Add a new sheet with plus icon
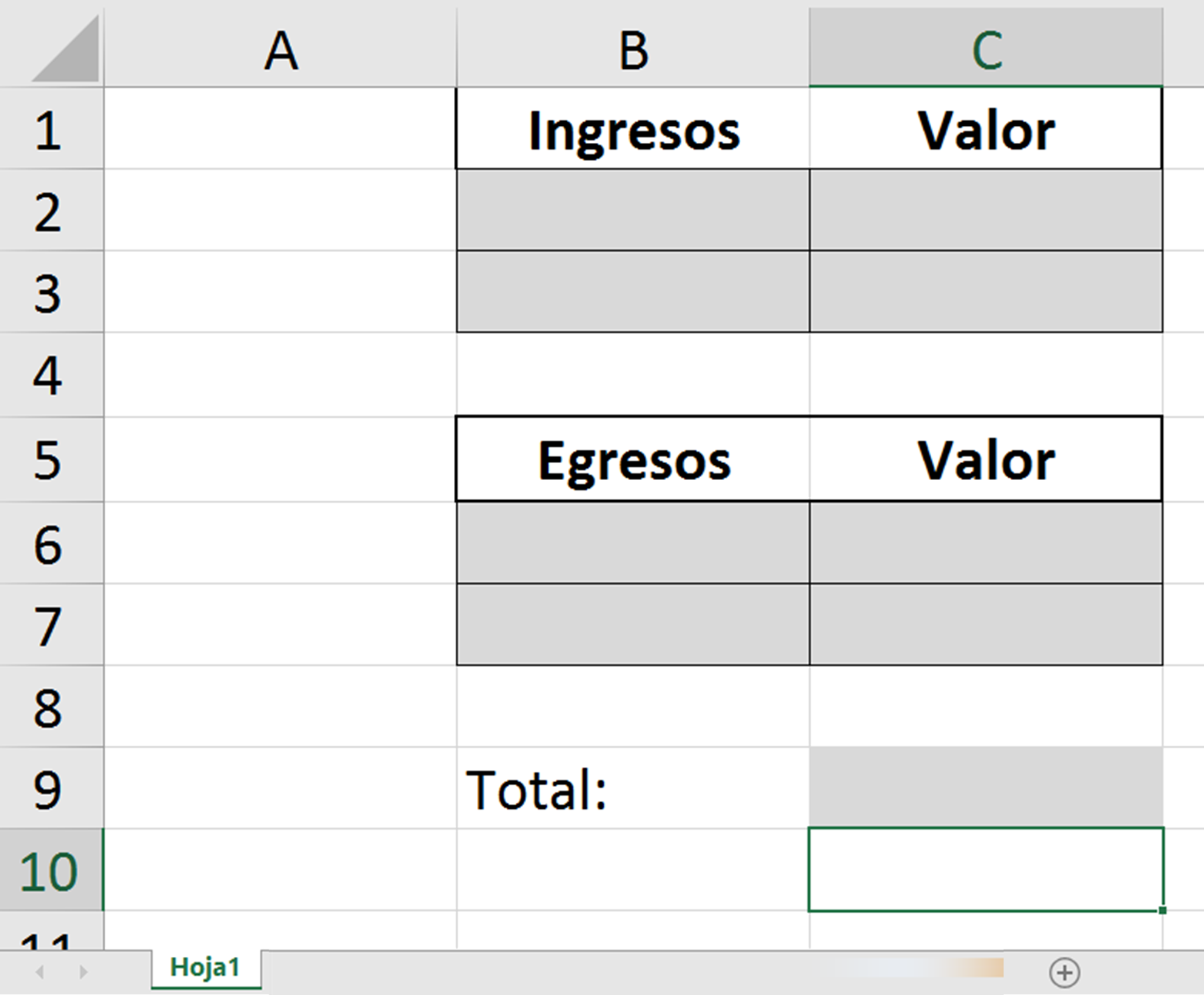This screenshot has width=1204, height=995. [x=1065, y=972]
